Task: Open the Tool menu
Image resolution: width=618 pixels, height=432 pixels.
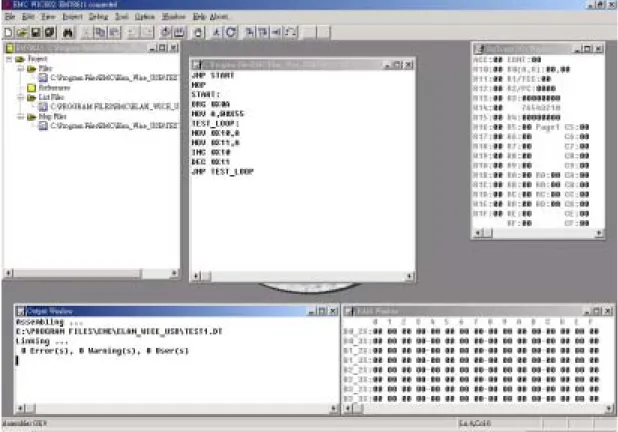Action: 122,17
